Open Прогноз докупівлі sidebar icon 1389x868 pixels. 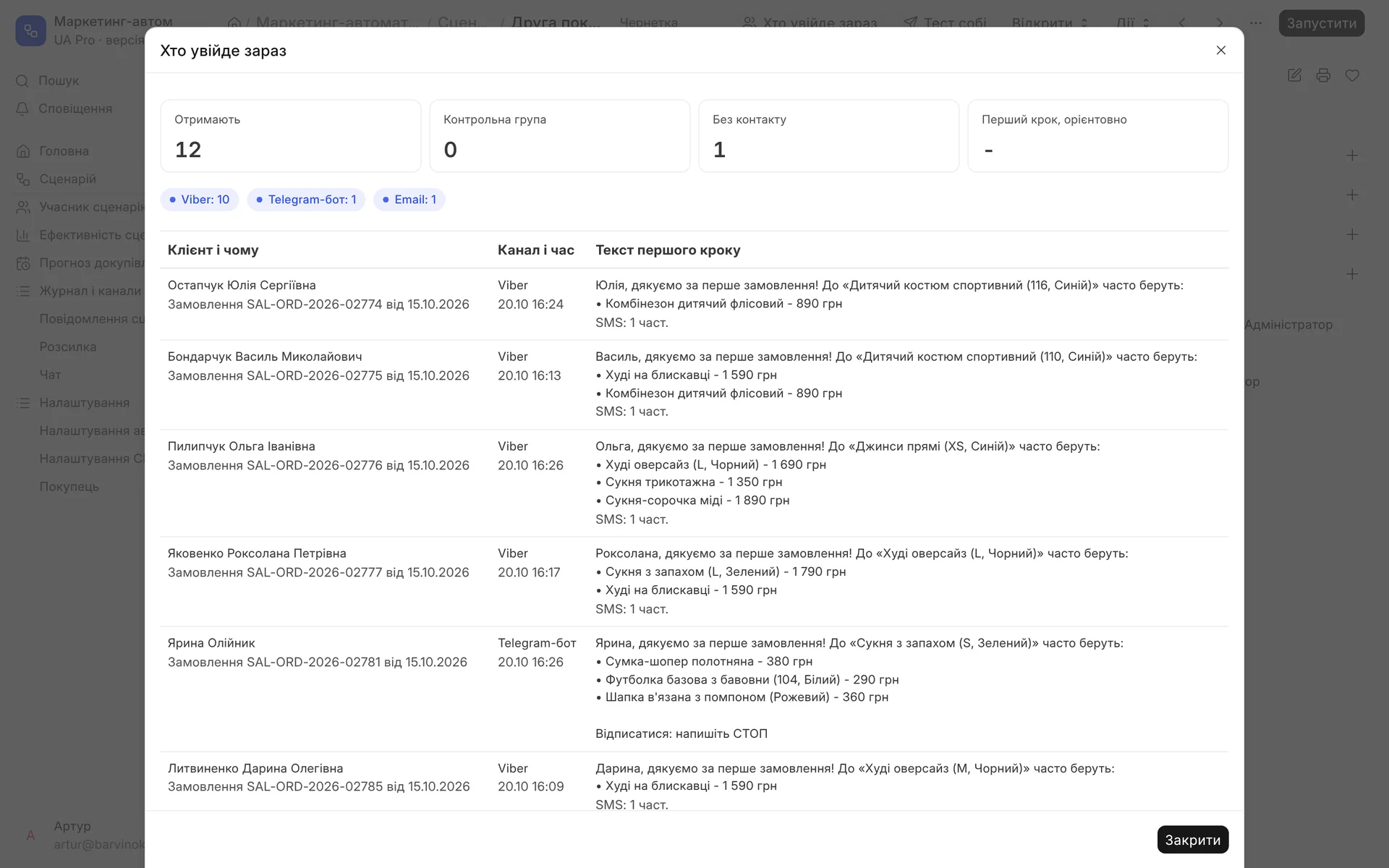pyautogui.click(x=23, y=263)
